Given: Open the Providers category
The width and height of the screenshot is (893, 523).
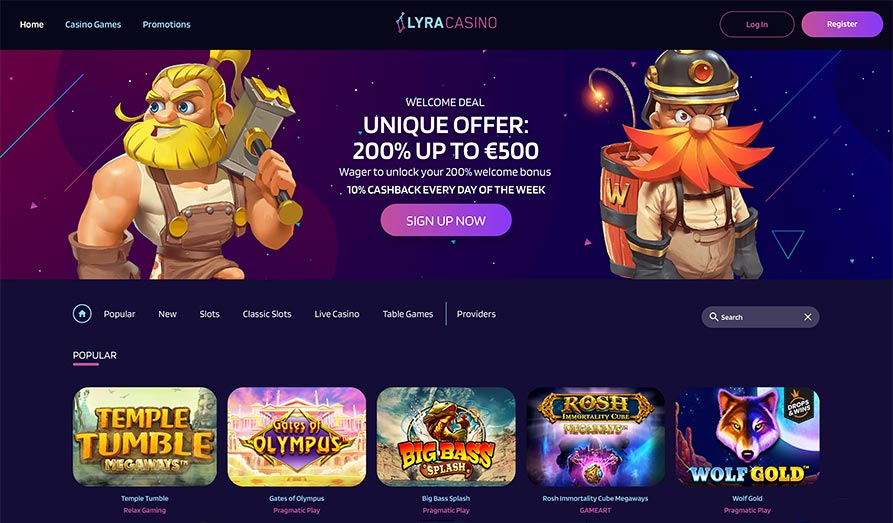Looking at the screenshot, I should click(x=476, y=314).
